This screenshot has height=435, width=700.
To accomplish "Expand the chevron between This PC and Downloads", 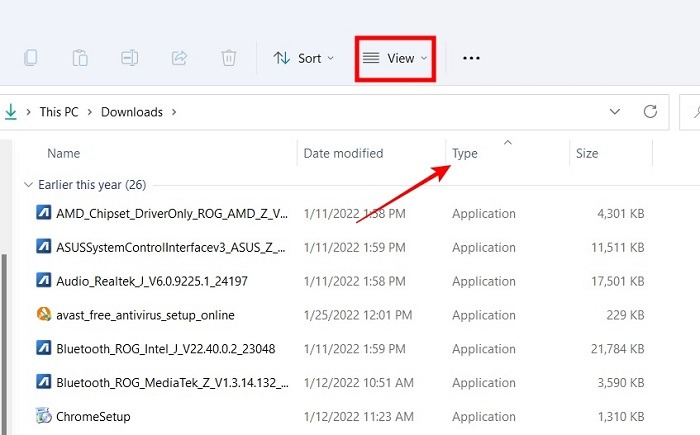I will tap(90, 112).
